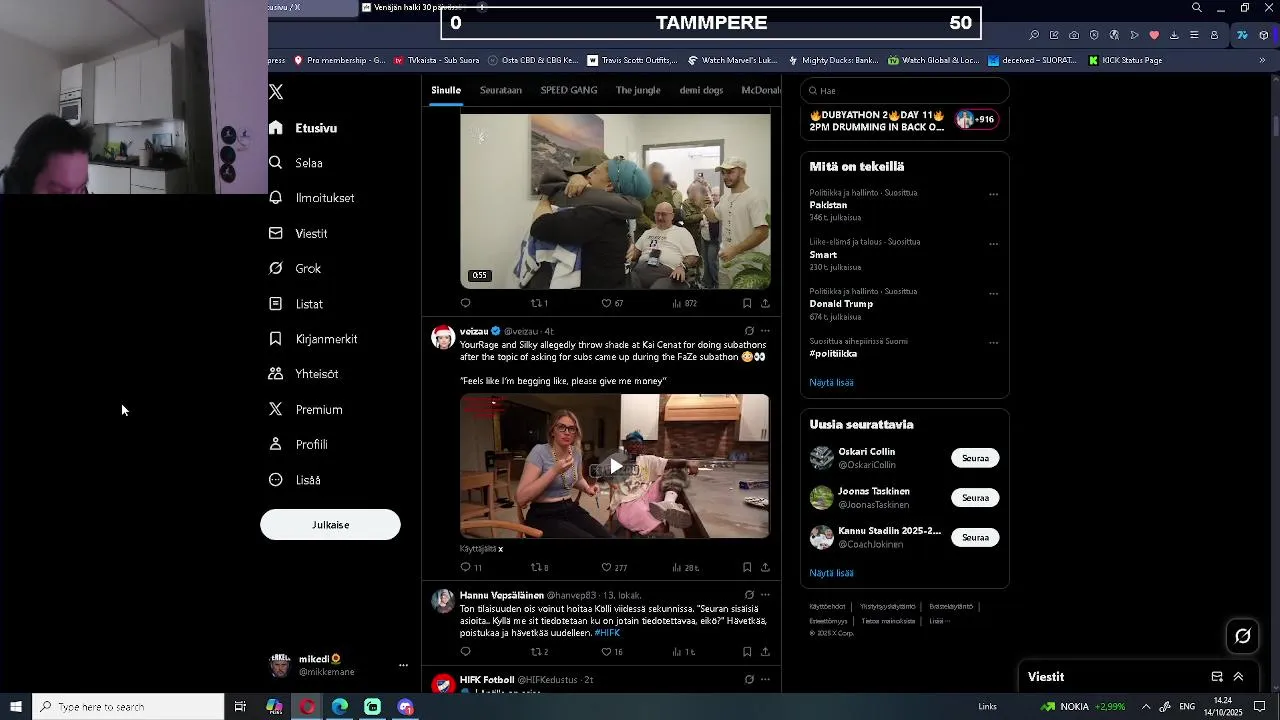This screenshot has height=720, width=1280.
Task: Share veizau's post
Action: click(765, 567)
